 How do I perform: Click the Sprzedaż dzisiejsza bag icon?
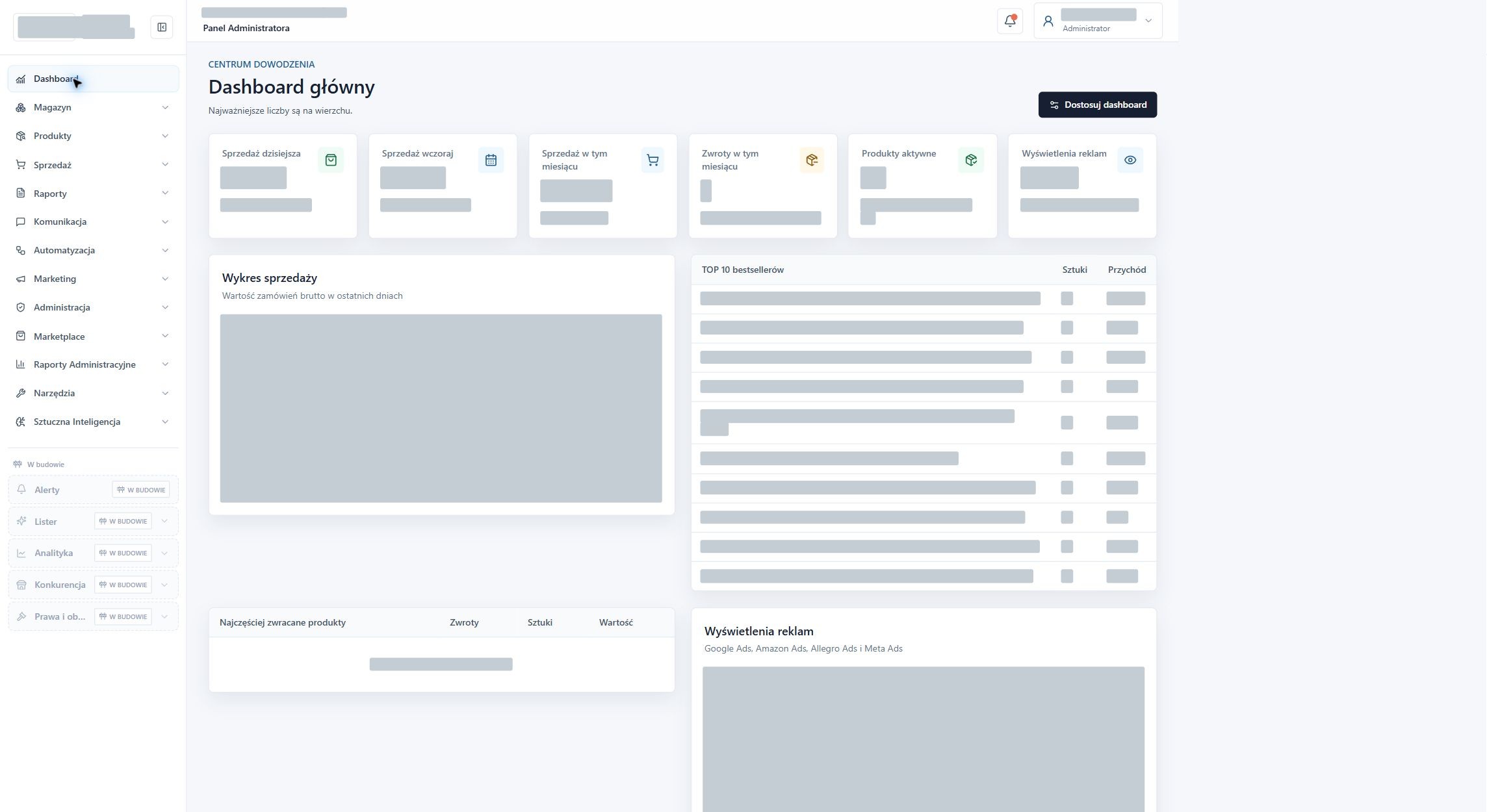[x=331, y=160]
